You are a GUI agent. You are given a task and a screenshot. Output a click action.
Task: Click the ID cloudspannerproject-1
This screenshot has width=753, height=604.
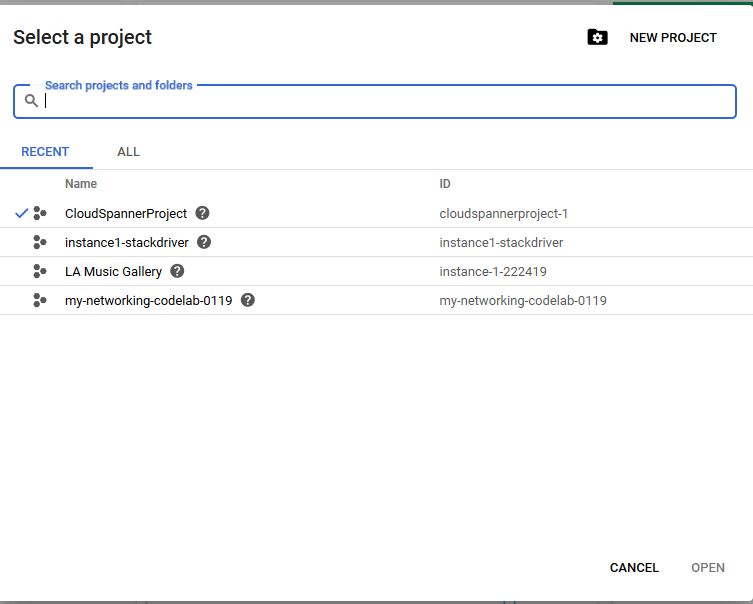coord(503,214)
